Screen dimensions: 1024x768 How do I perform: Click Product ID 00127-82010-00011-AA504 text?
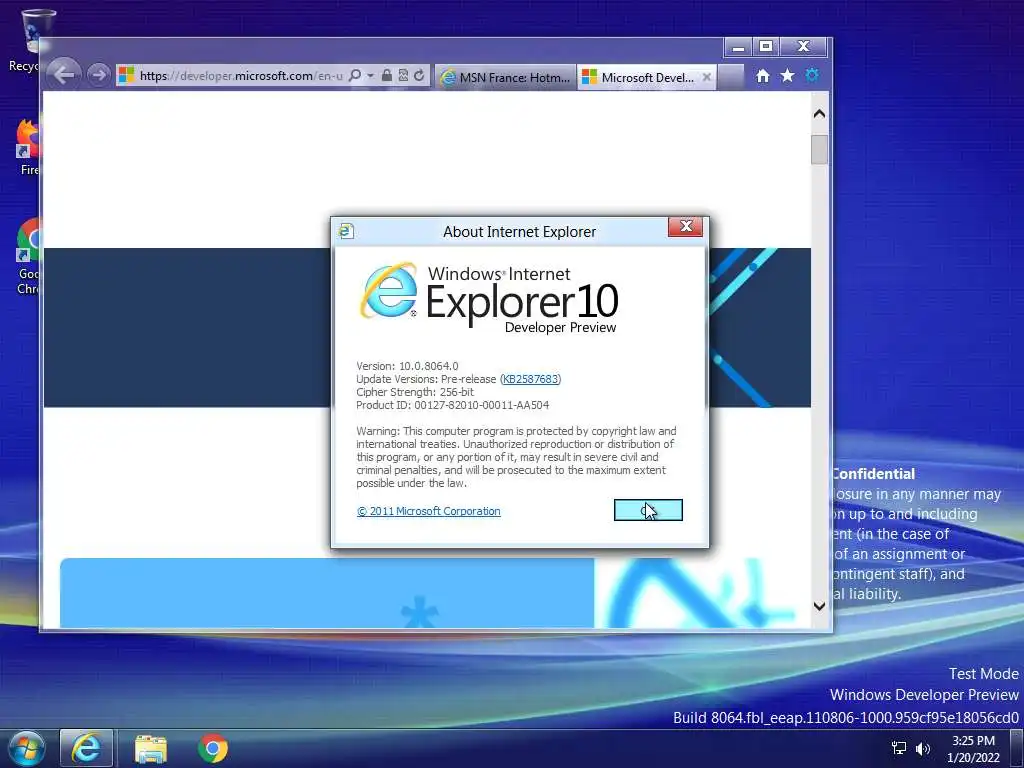[453, 405]
